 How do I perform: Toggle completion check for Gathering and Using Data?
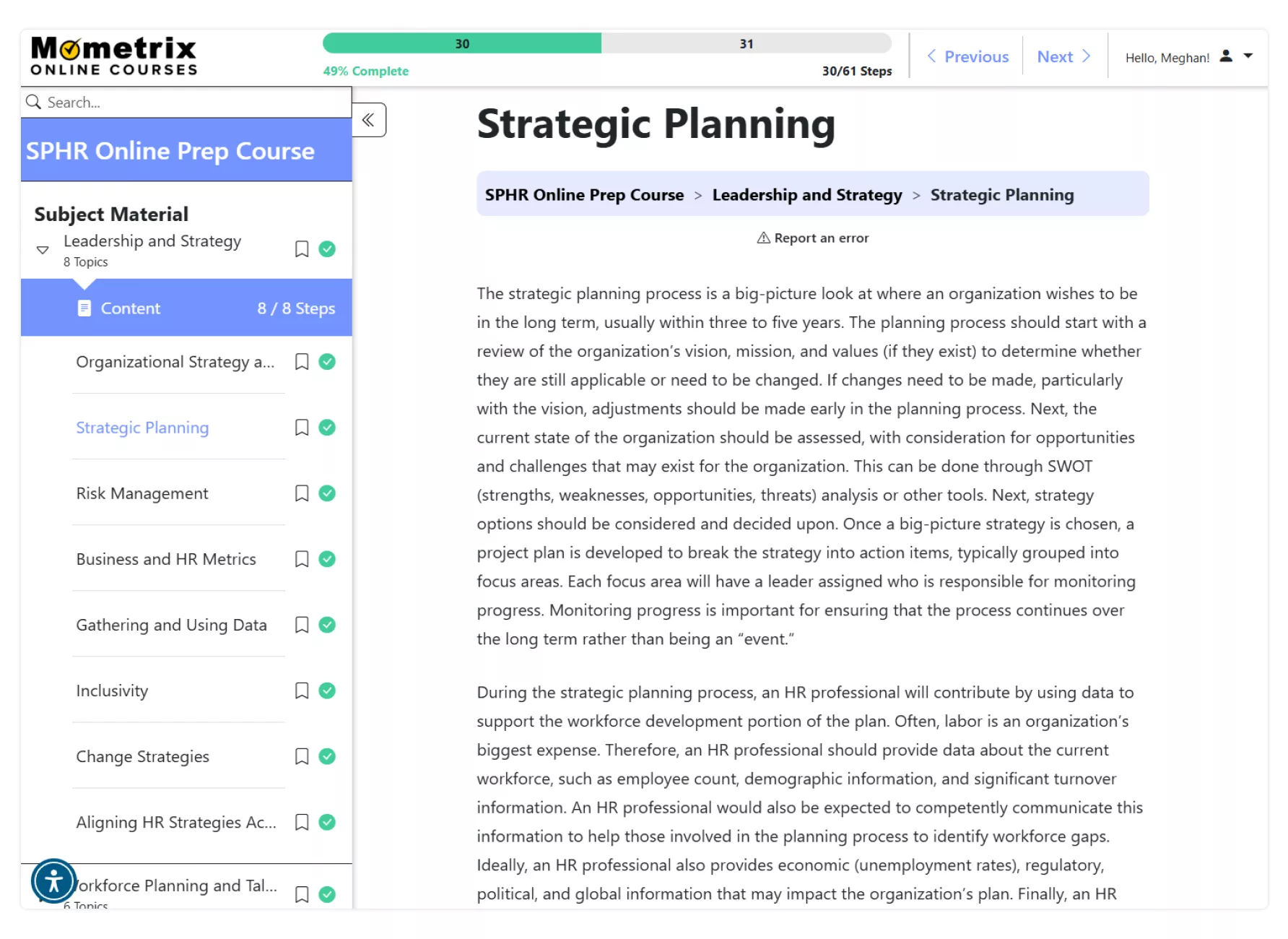click(x=327, y=625)
